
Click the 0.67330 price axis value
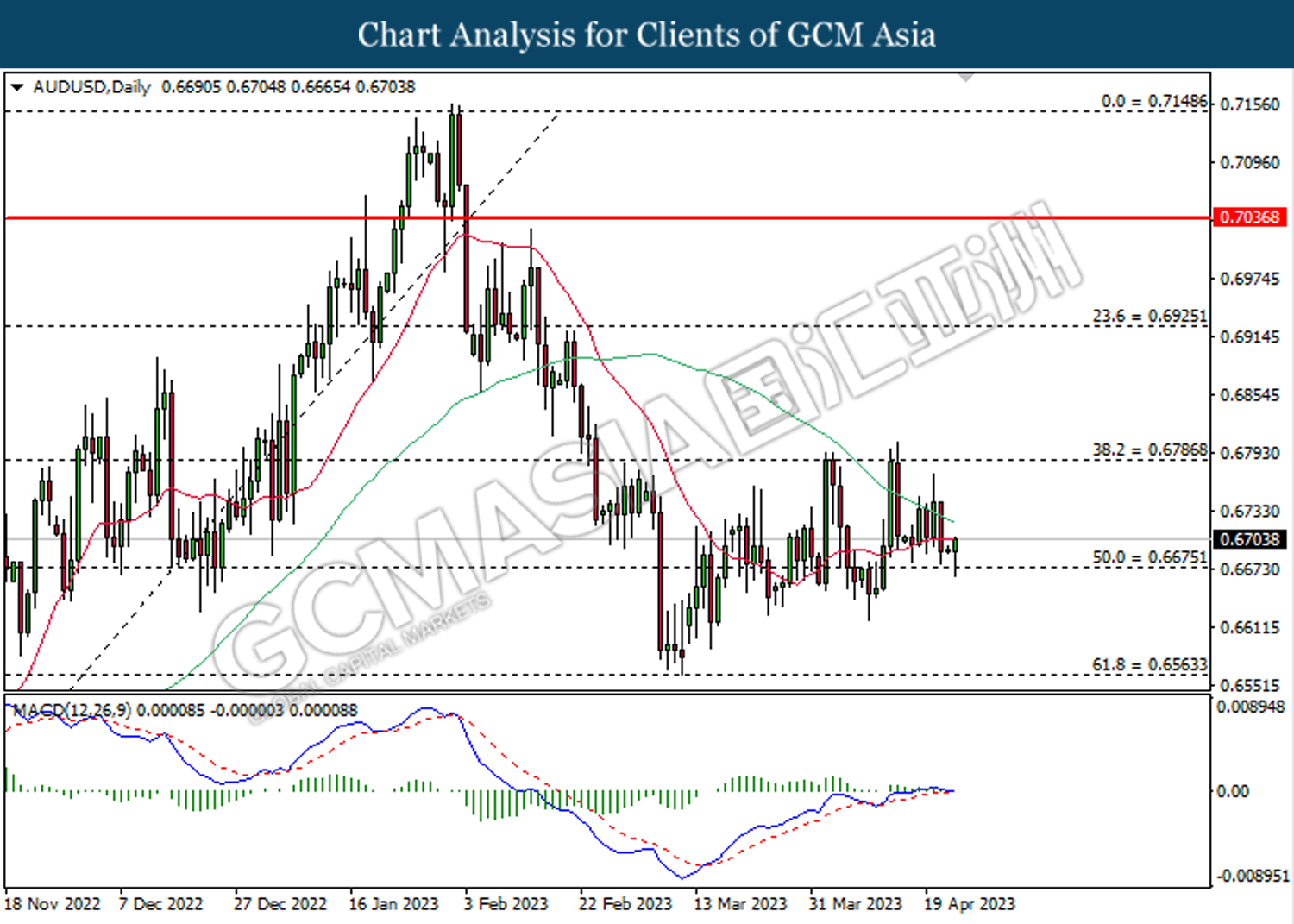click(x=1249, y=512)
